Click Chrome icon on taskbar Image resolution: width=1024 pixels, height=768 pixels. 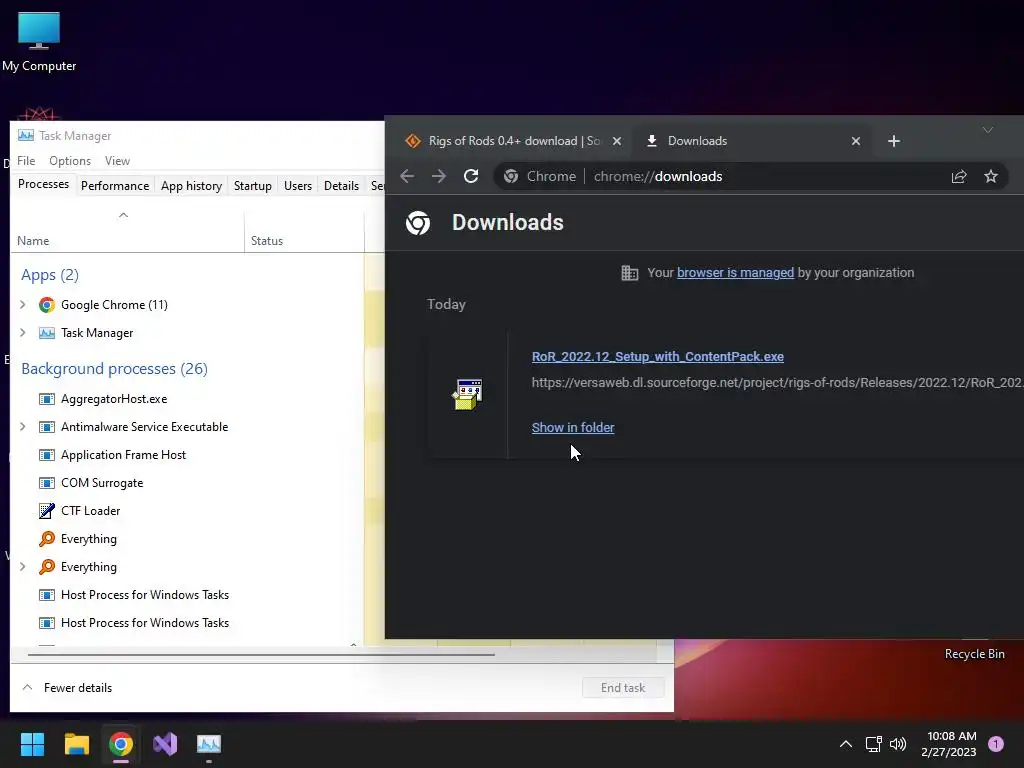[121, 744]
